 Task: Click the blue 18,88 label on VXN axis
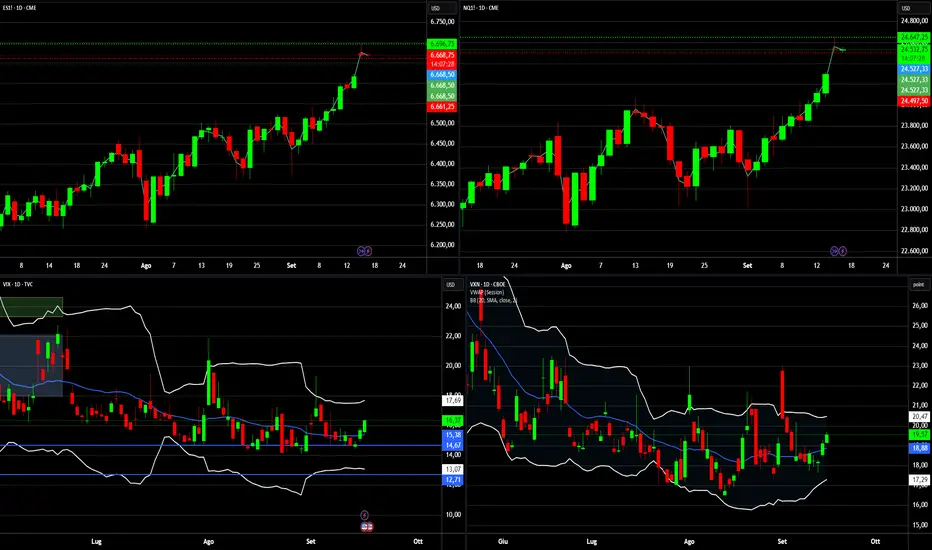pos(919,448)
